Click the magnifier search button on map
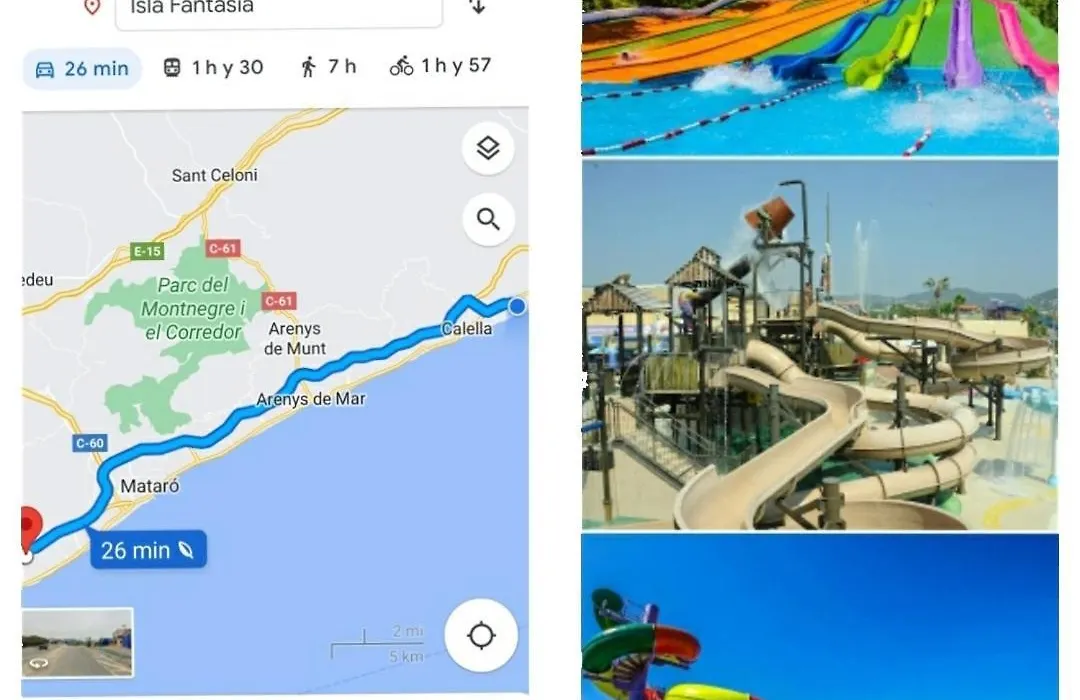The height and width of the screenshot is (700, 1080). (488, 220)
